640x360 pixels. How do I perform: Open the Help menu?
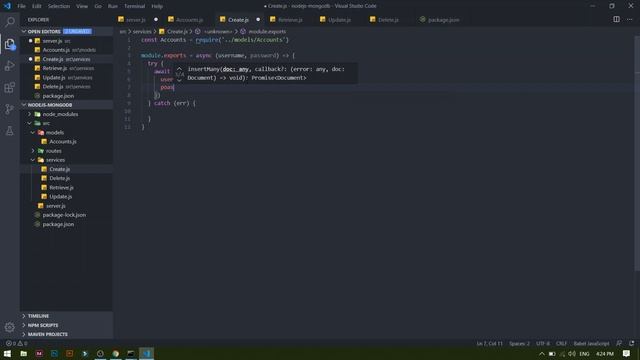(x=157, y=6)
